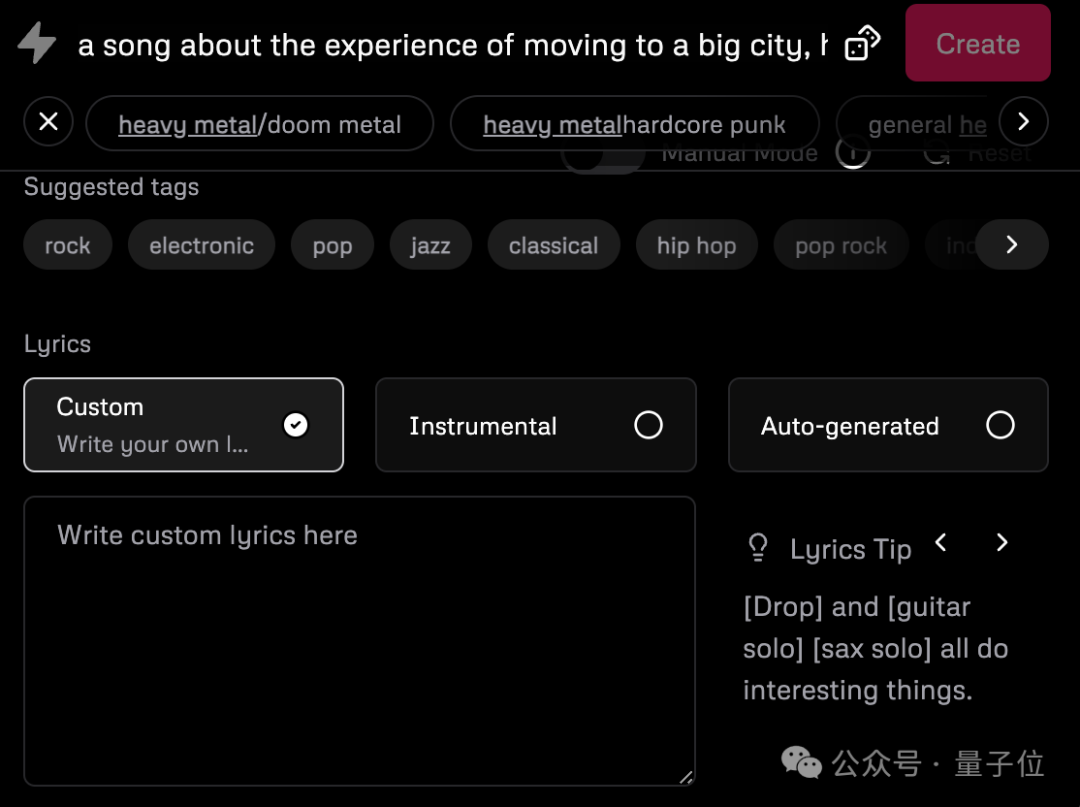Viewport: 1080px width, 807px height.
Task: Select the Auto-generated lyrics option
Action: [x=888, y=425]
